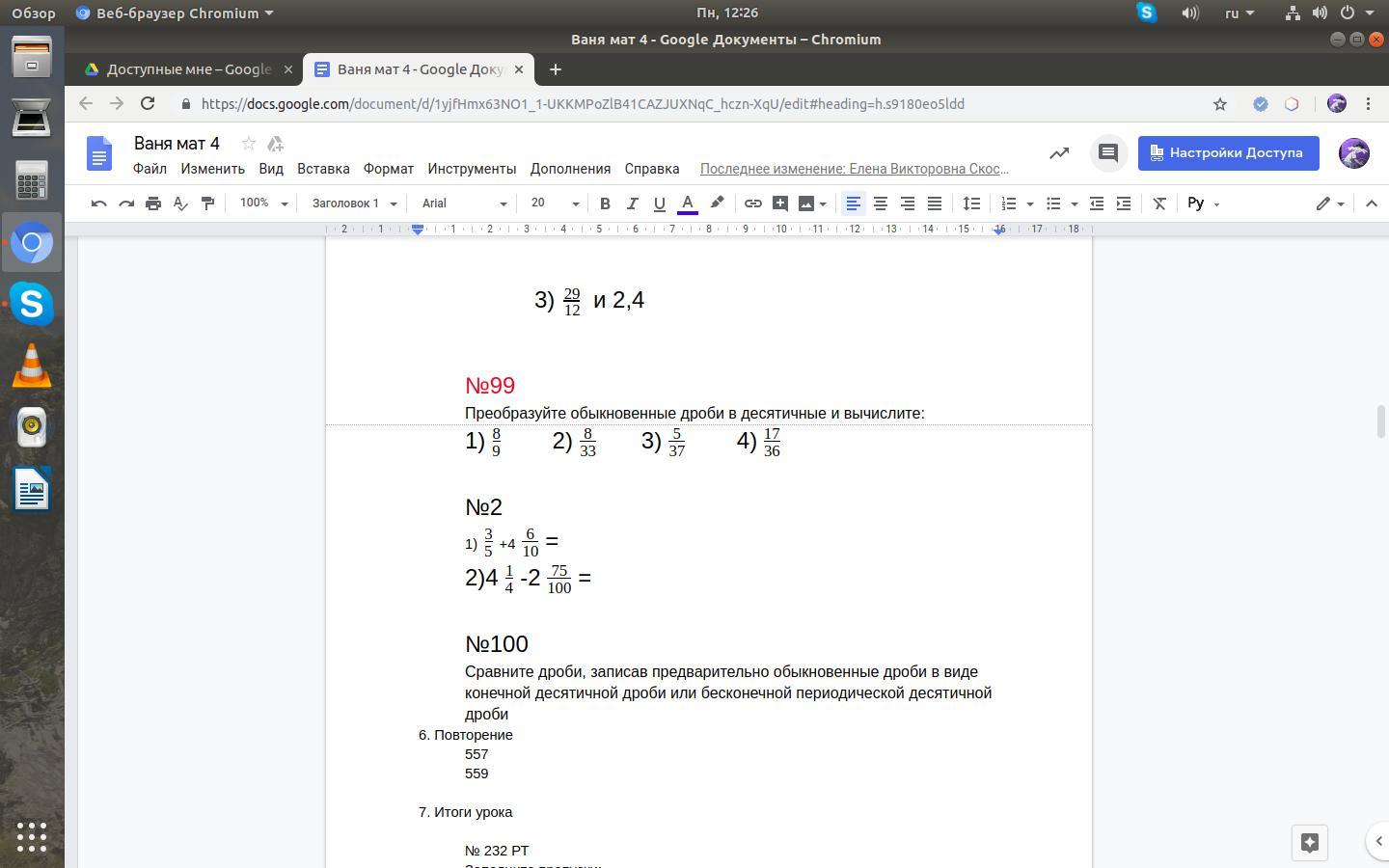Decrease the paragraph indent
The width and height of the screenshot is (1389, 868).
click(1097, 203)
